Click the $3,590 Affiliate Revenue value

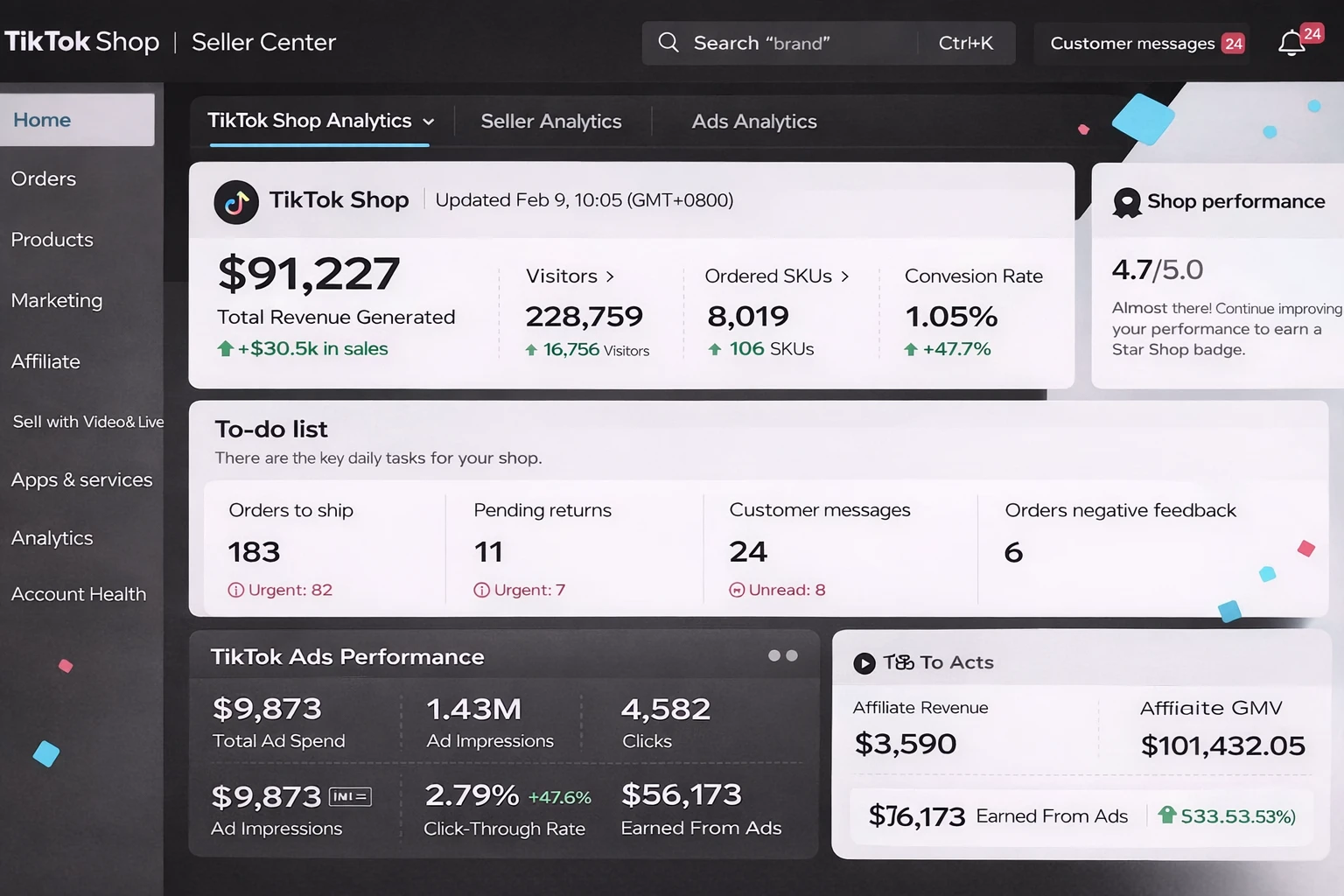[x=906, y=744]
